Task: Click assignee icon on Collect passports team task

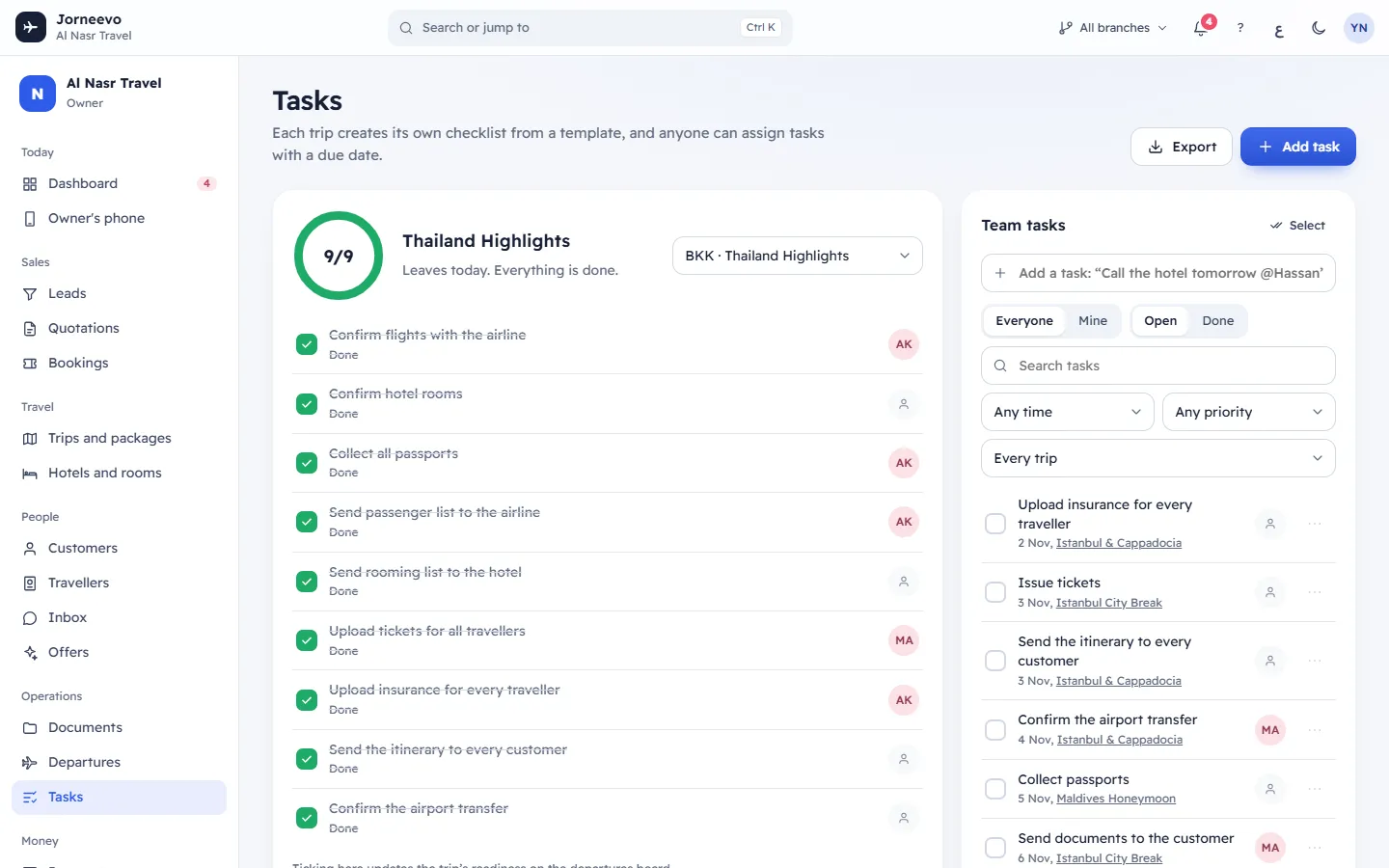Action: pyautogui.click(x=1270, y=789)
